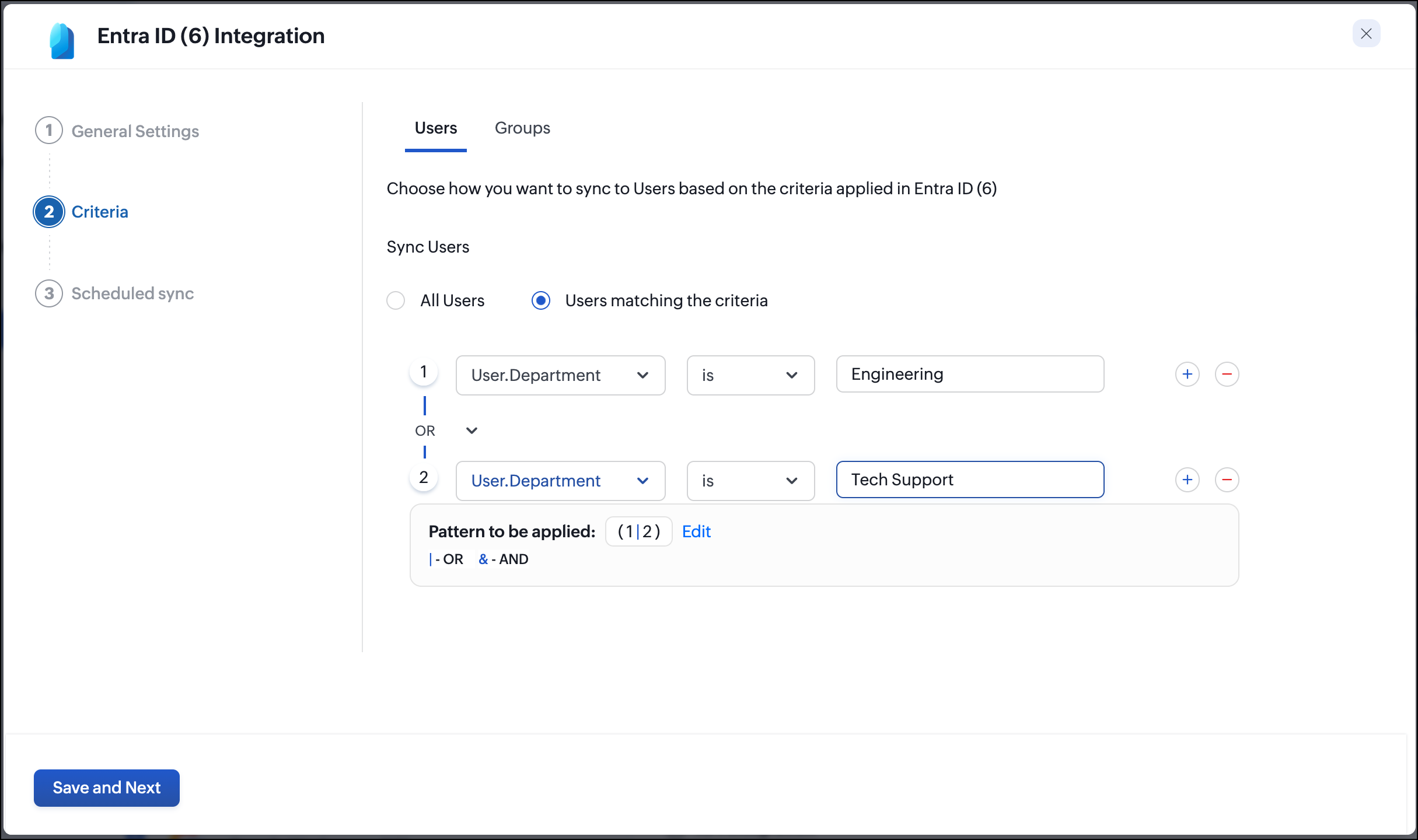The image size is (1418, 840).
Task: Click the criterion number 2 badge
Action: click(x=424, y=477)
